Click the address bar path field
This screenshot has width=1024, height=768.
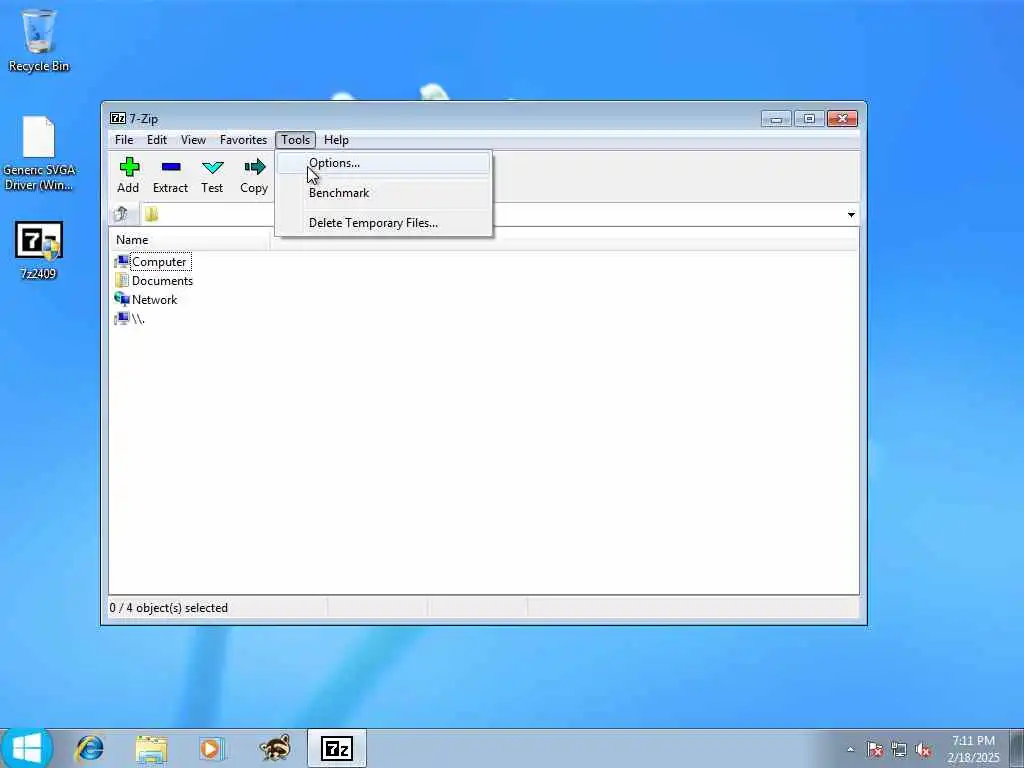(x=499, y=215)
